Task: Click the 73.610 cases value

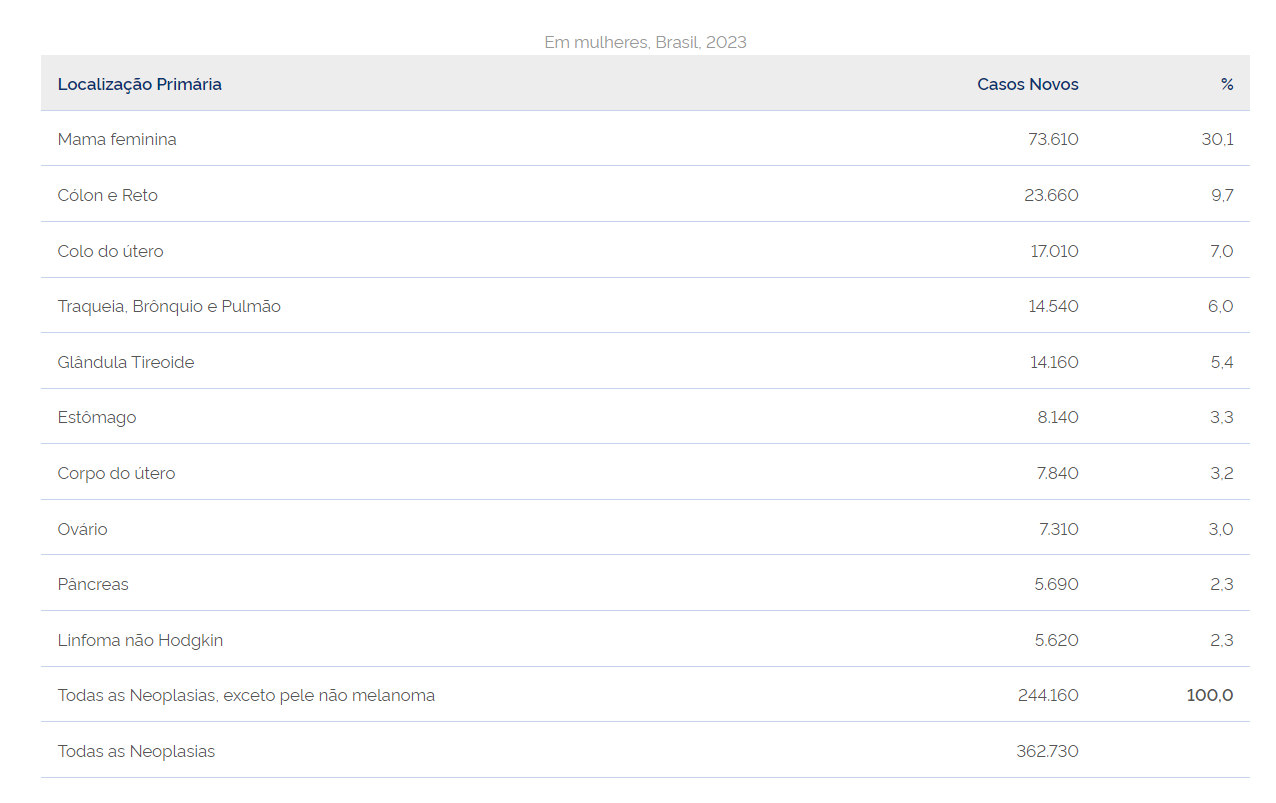Action: pos(1053,139)
